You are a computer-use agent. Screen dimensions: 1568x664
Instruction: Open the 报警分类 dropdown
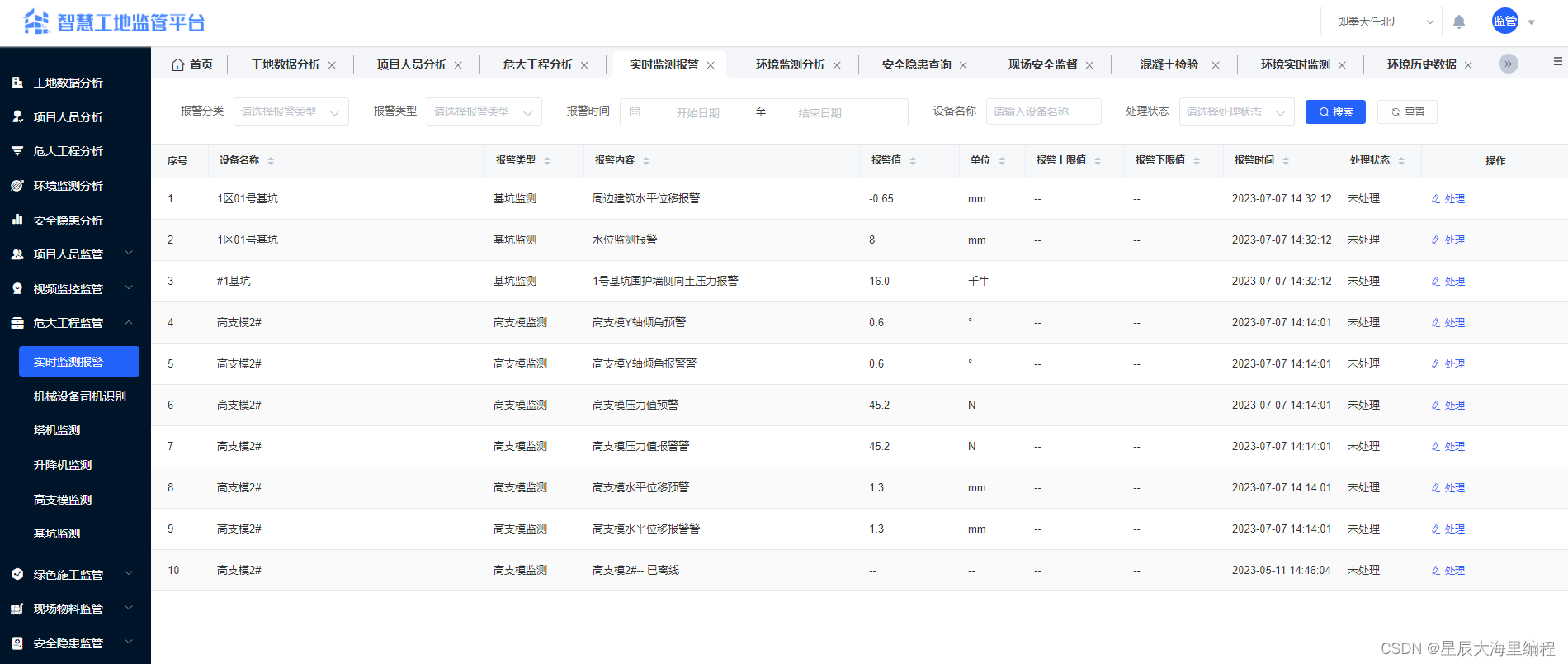coord(291,111)
